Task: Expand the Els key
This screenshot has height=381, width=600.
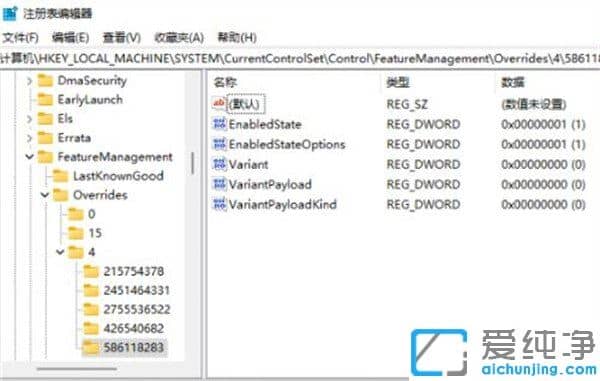Action: coord(29,119)
